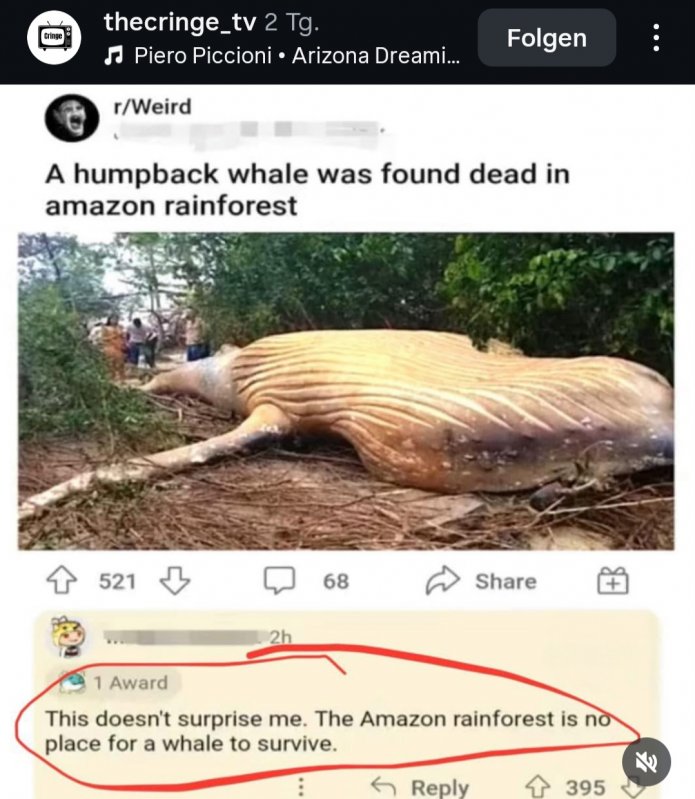Screen dimensions: 695x799
Task: Upvote the comment with 395 votes
Action: tap(538, 787)
